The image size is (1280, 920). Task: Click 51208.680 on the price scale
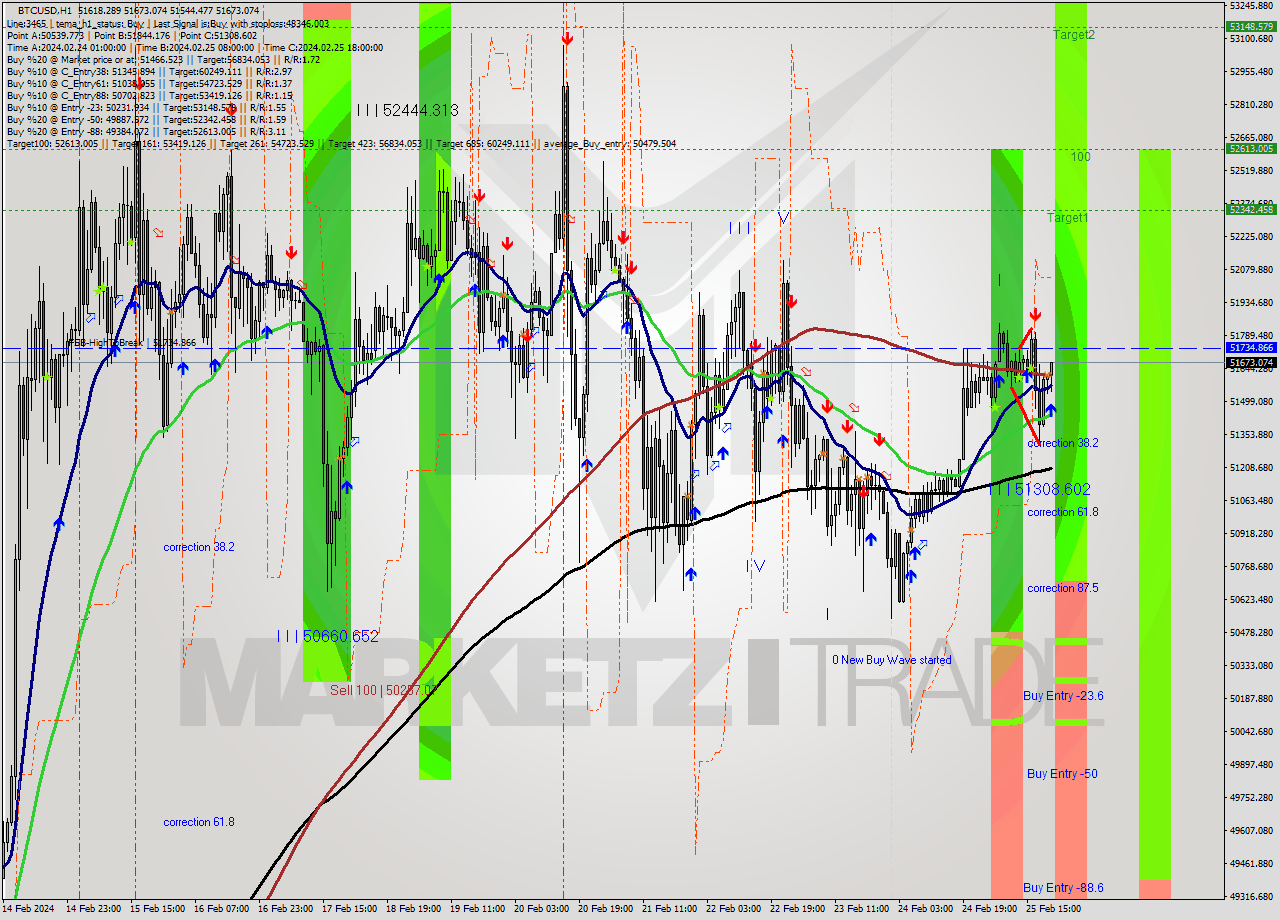point(1252,467)
